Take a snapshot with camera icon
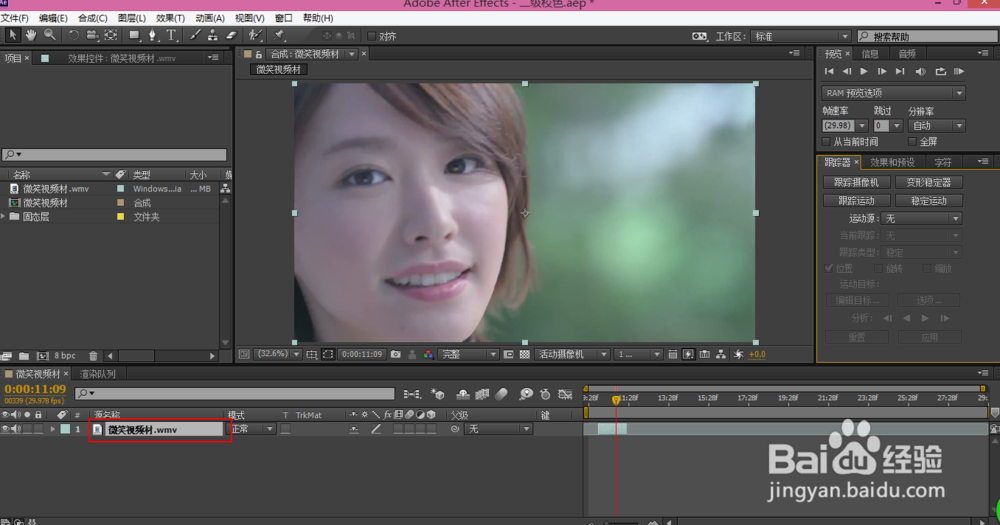This screenshot has width=1000, height=525. tap(396, 354)
